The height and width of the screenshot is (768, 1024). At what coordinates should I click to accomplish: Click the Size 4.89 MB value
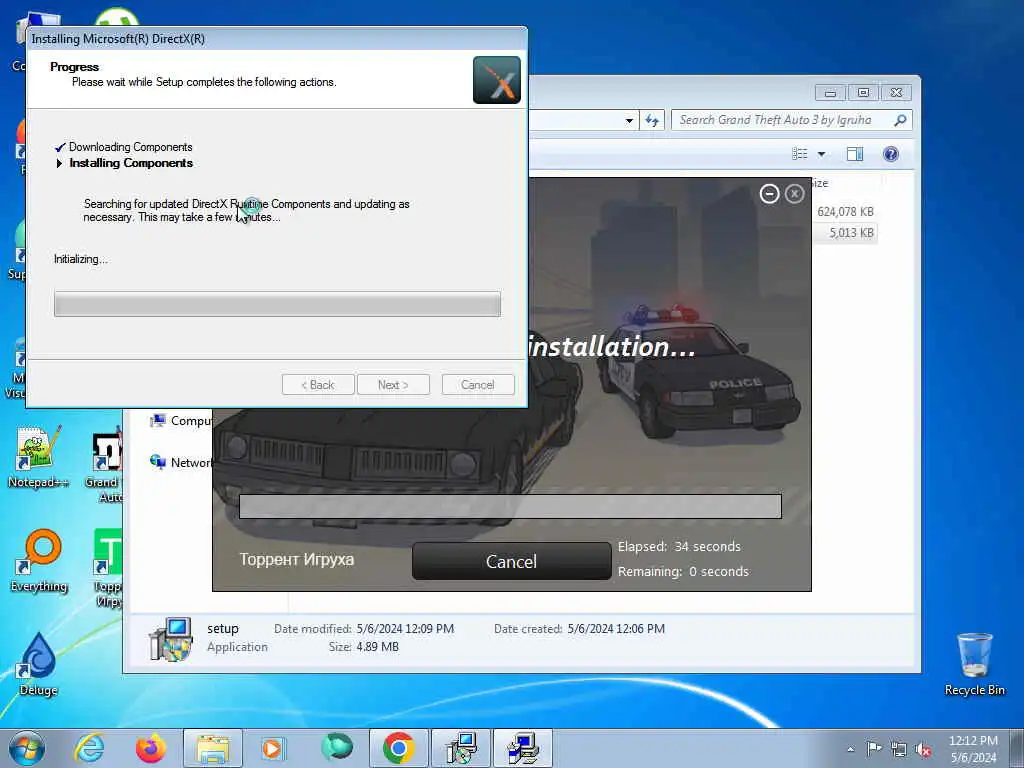coord(377,647)
